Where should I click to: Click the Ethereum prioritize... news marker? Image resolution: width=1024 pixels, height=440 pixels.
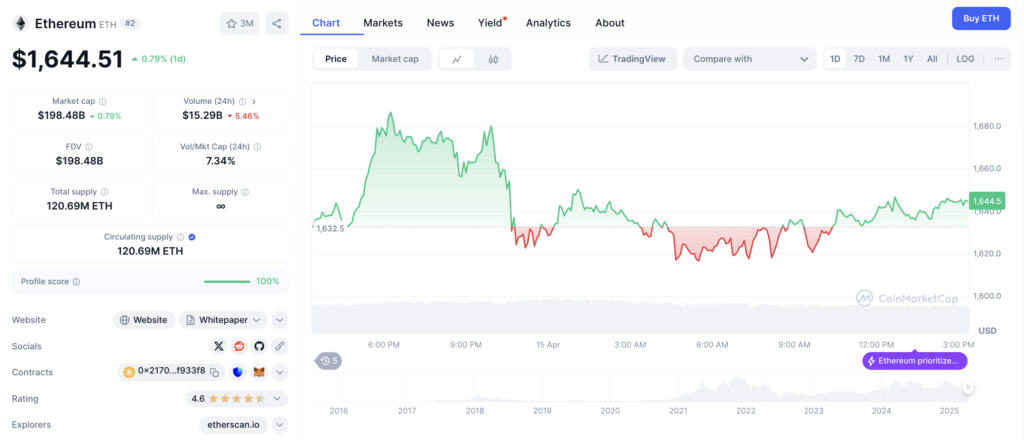click(914, 360)
